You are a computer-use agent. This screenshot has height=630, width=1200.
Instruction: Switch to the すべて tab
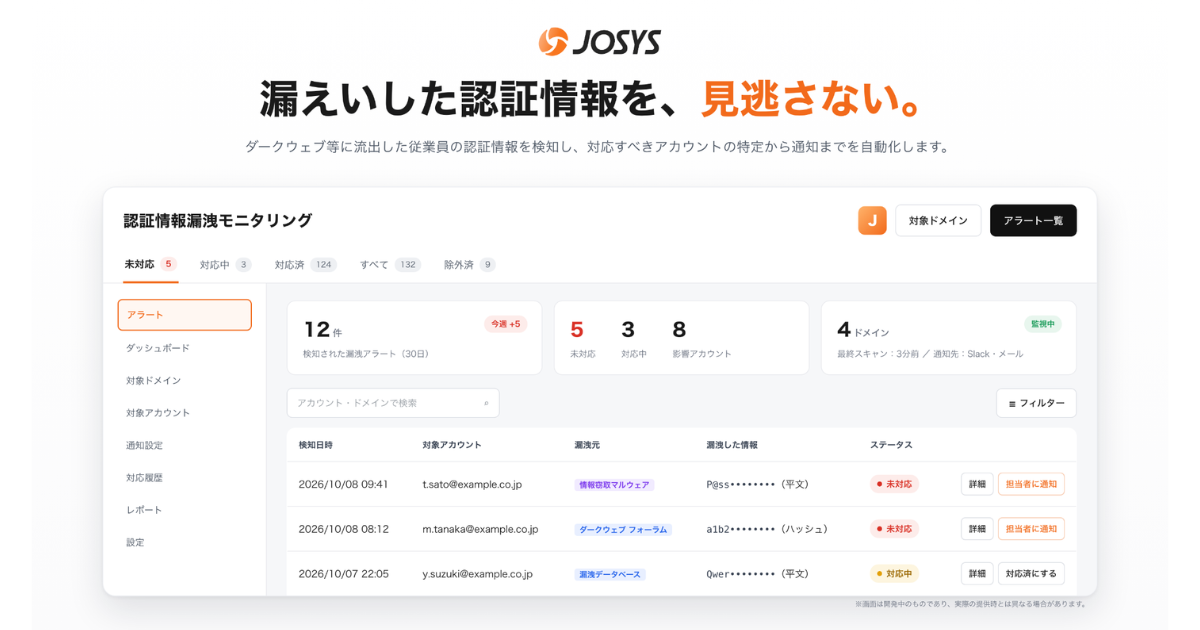point(390,265)
